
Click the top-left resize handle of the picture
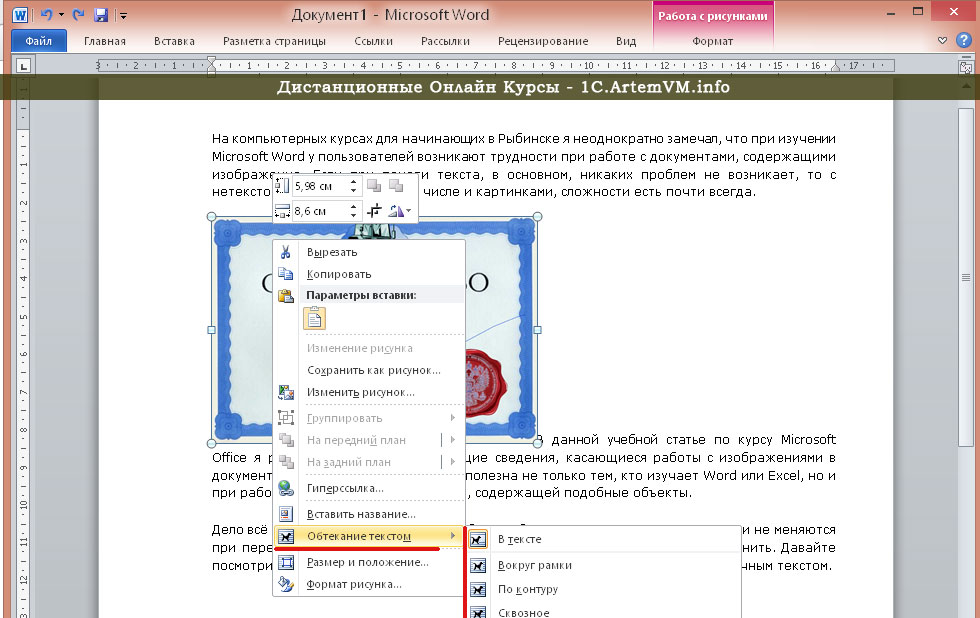click(211, 217)
